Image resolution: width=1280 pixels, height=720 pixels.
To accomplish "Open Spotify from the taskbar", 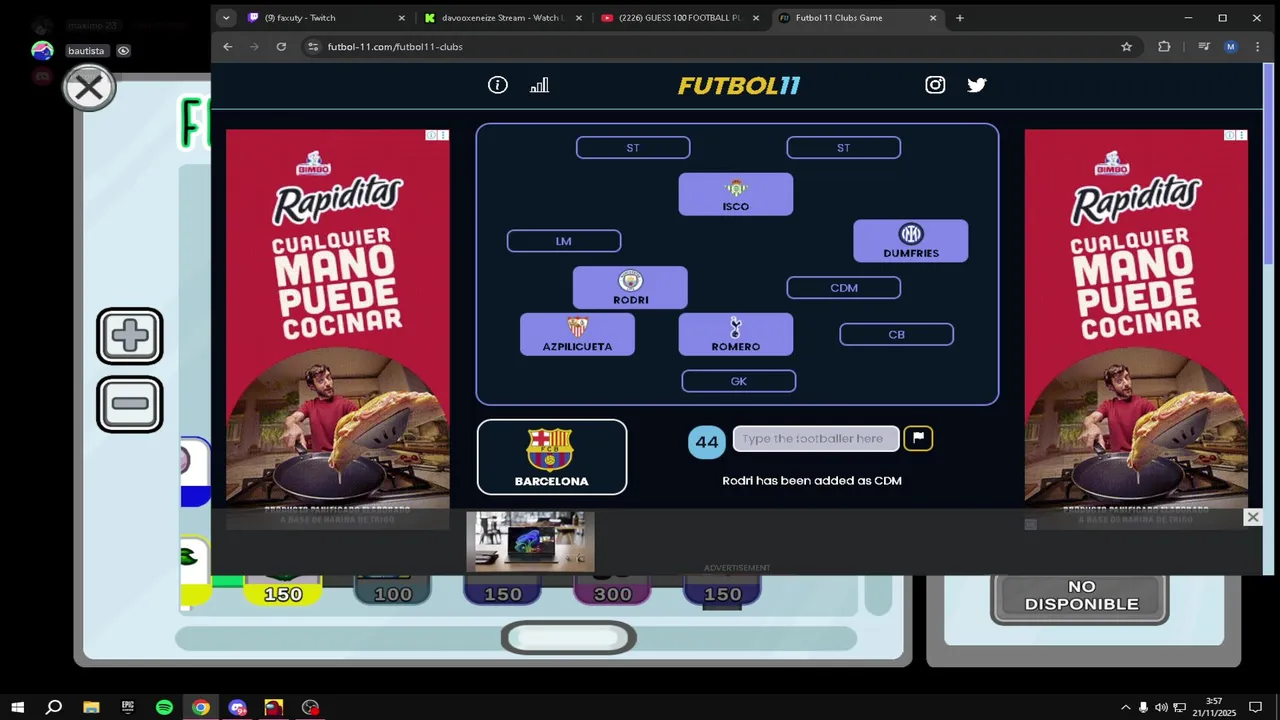I will [x=164, y=707].
